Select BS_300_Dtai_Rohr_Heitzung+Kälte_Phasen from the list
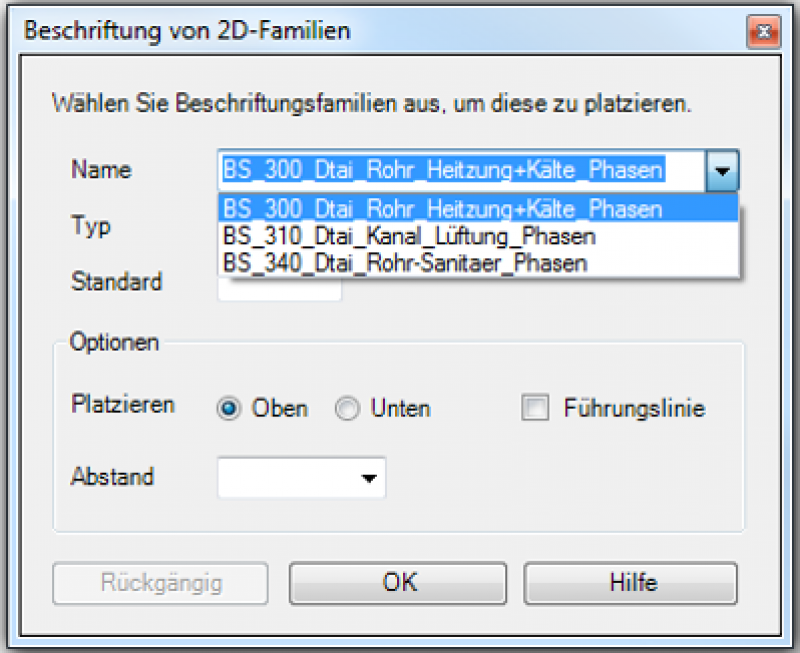800x653 pixels. 443,210
